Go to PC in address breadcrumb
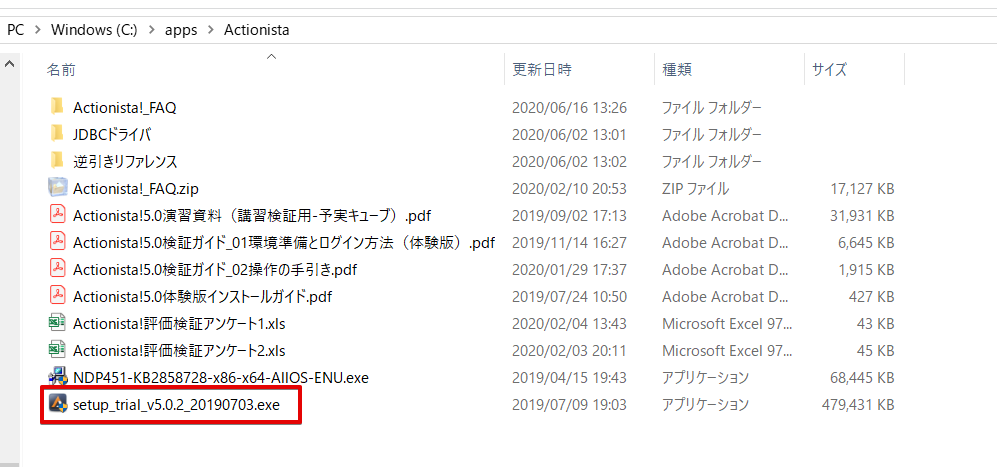The width and height of the screenshot is (997, 467). [x=16, y=30]
